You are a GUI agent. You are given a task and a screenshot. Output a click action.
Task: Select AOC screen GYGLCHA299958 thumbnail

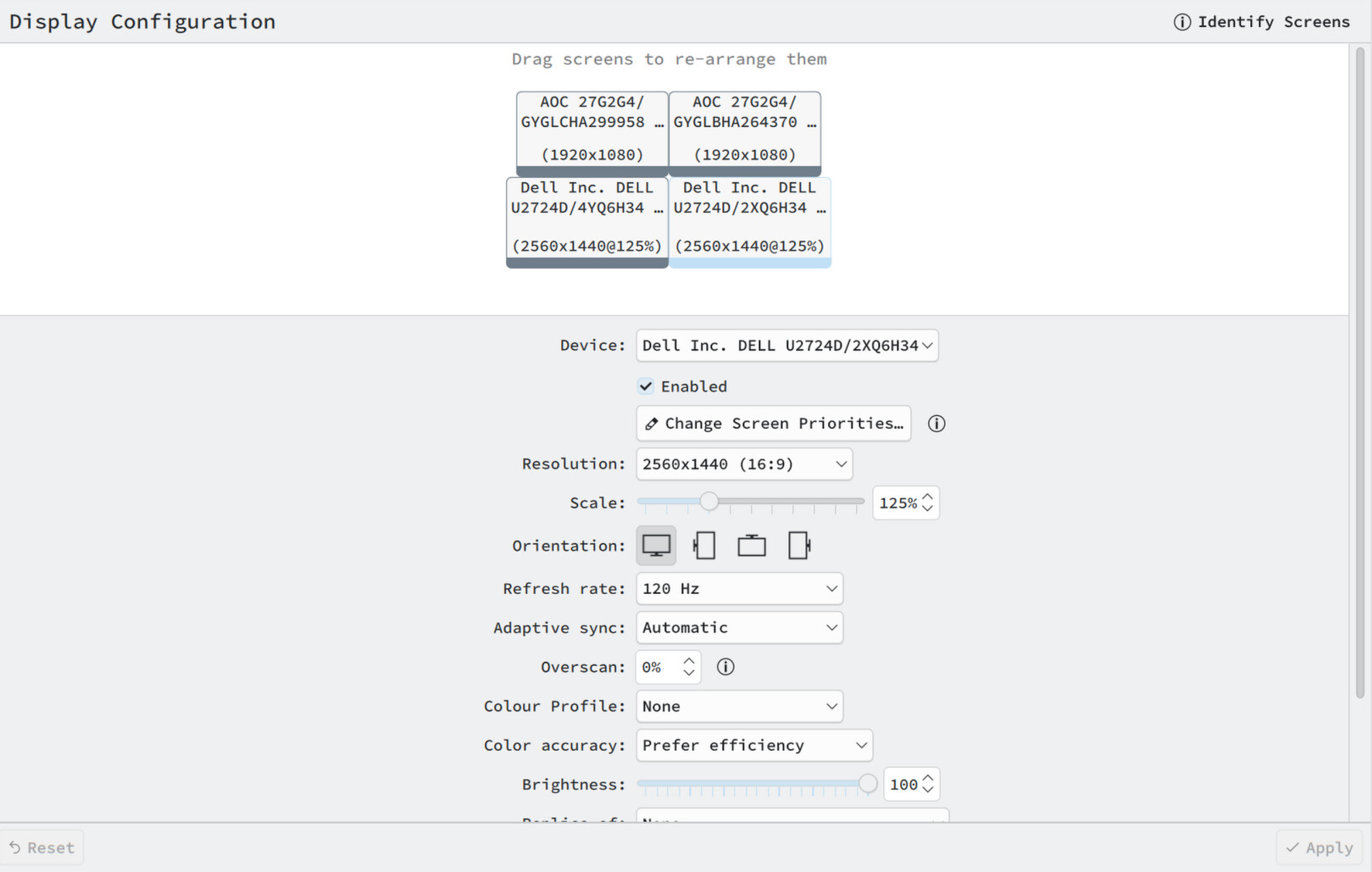[x=592, y=133]
